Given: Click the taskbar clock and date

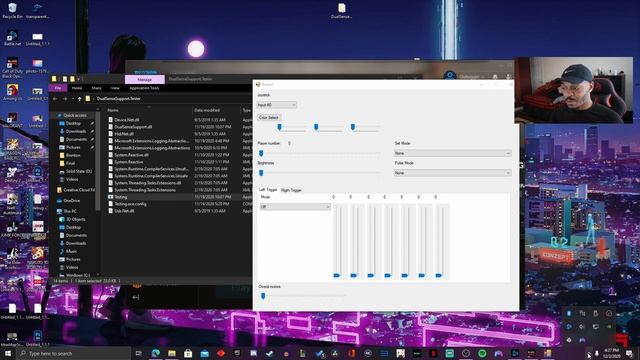Looking at the screenshot, I should point(612,353).
